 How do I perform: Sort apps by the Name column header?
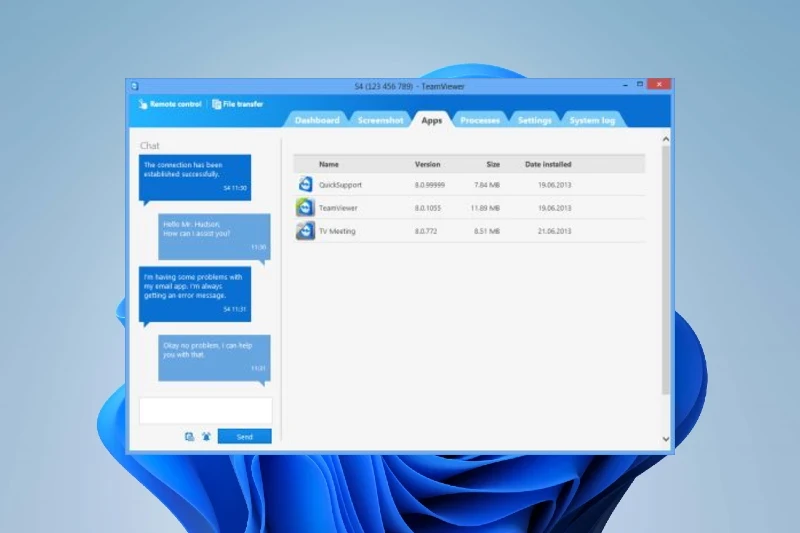coord(329,164)
